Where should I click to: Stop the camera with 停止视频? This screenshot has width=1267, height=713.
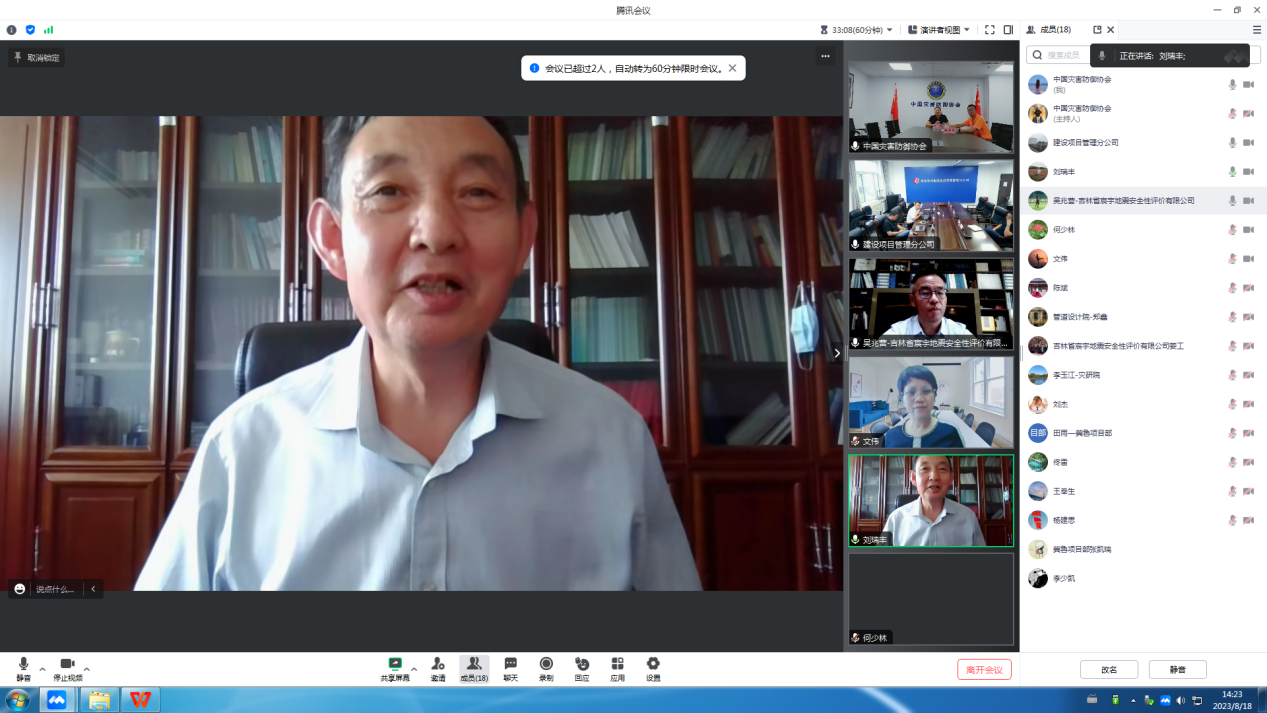coord(67,669)
